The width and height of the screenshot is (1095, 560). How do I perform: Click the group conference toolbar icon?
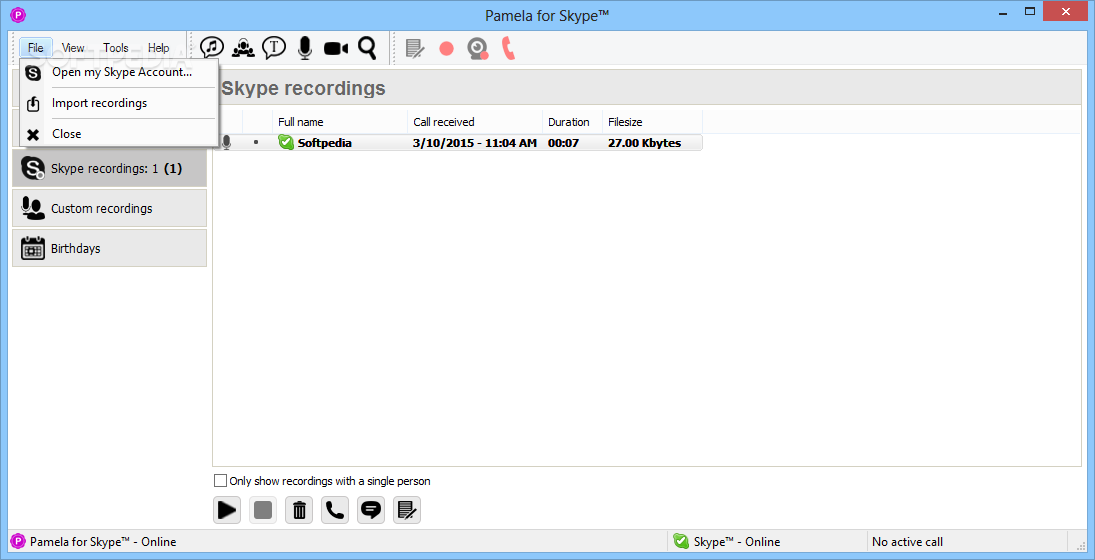(x=243, y=47)
